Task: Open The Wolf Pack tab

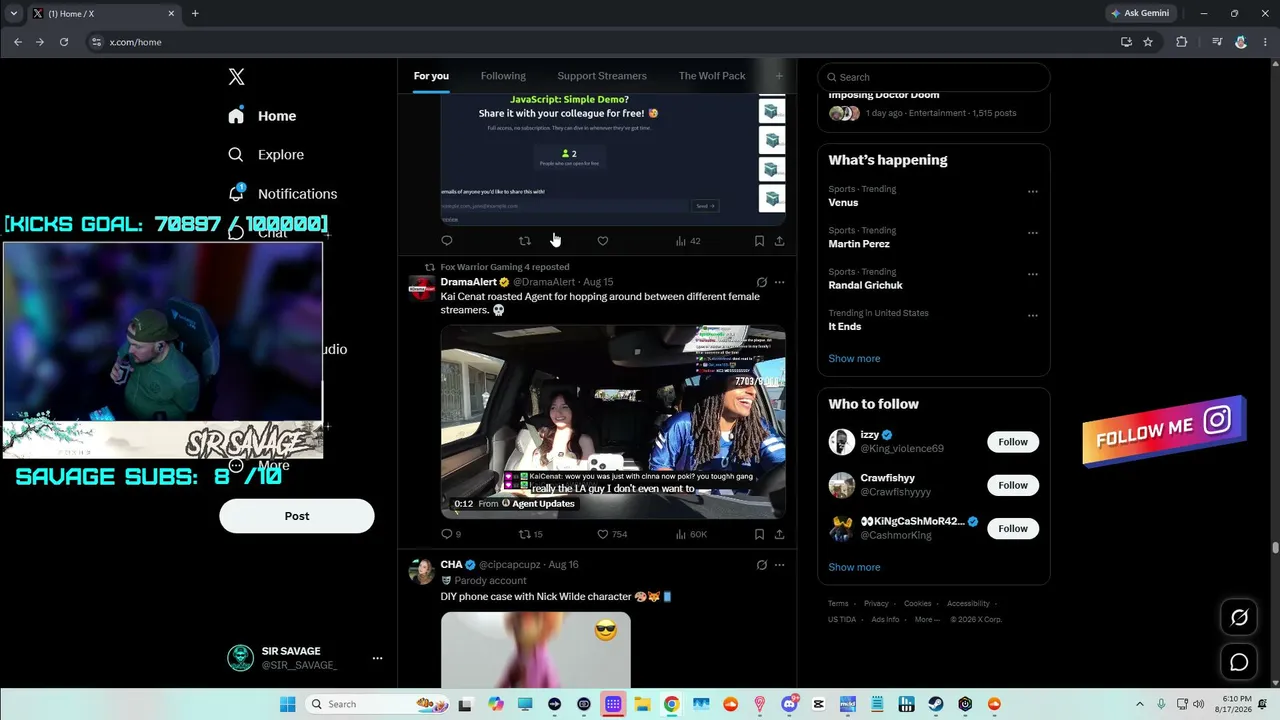Action: click(x=712, y=76)
